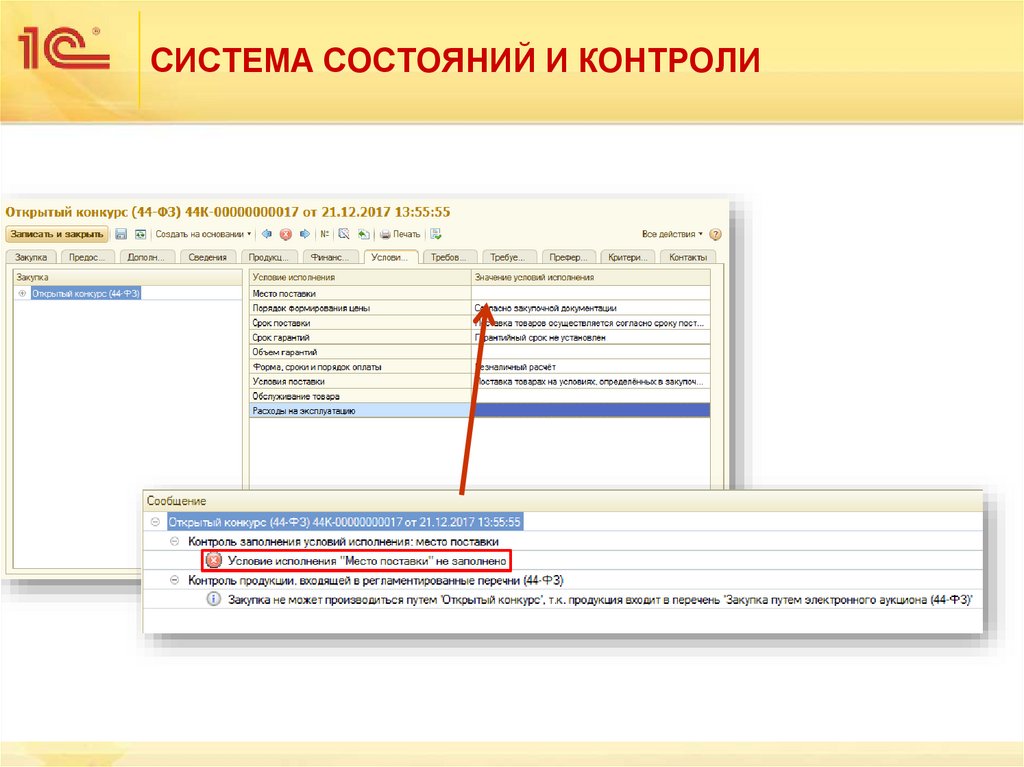Collapse the Контроль продукции message group
This screenshot has width=1024, height=767.
[173, 581]
